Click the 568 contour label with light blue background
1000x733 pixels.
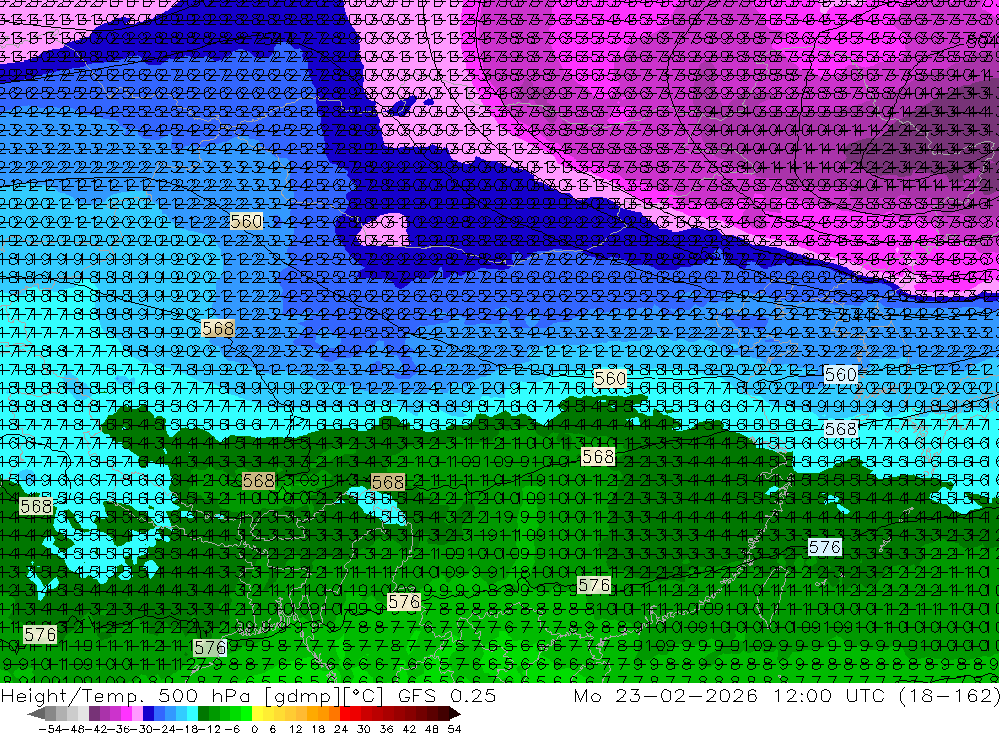pos(841,429)
